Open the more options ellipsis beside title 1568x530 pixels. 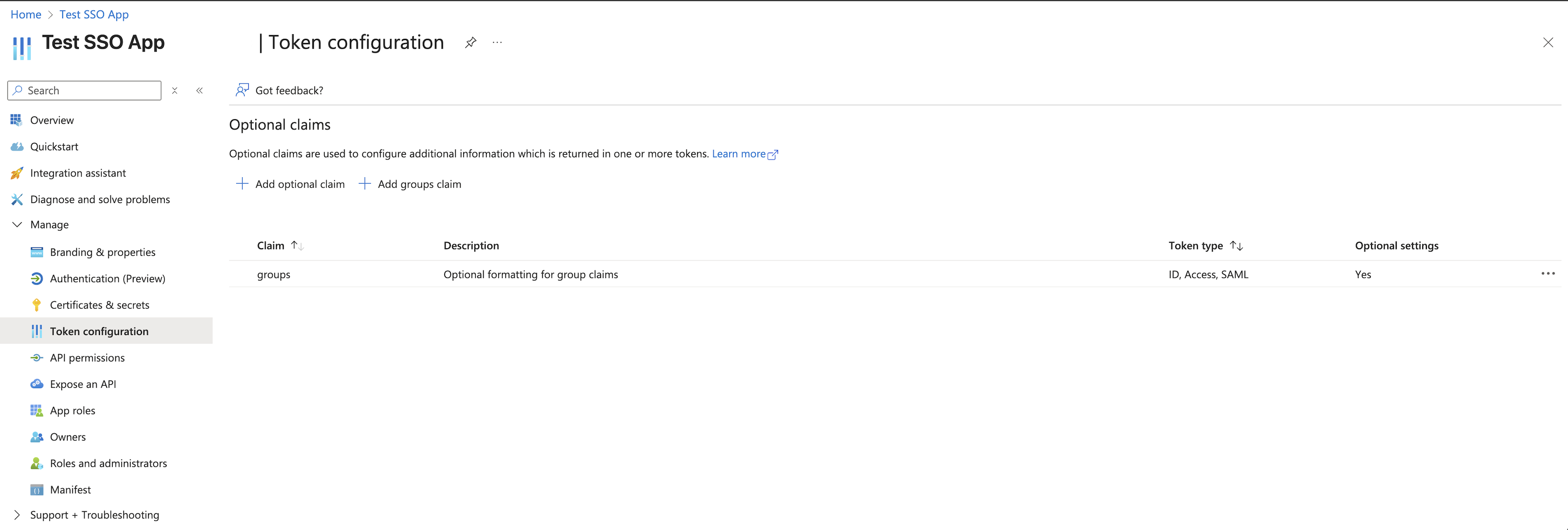click(x=497, y=43)
